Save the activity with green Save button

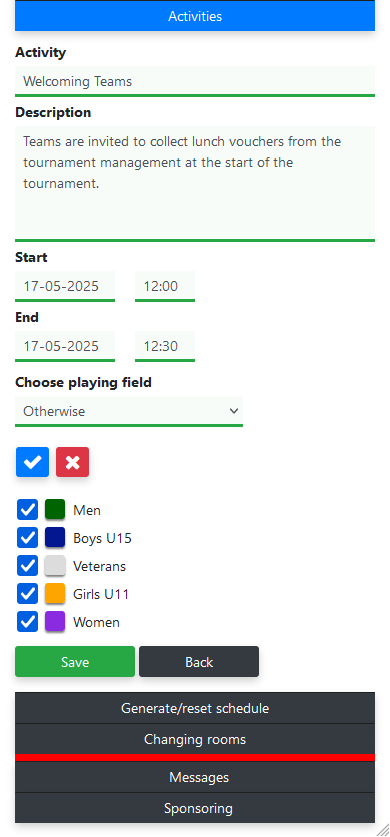pos(75,662)
